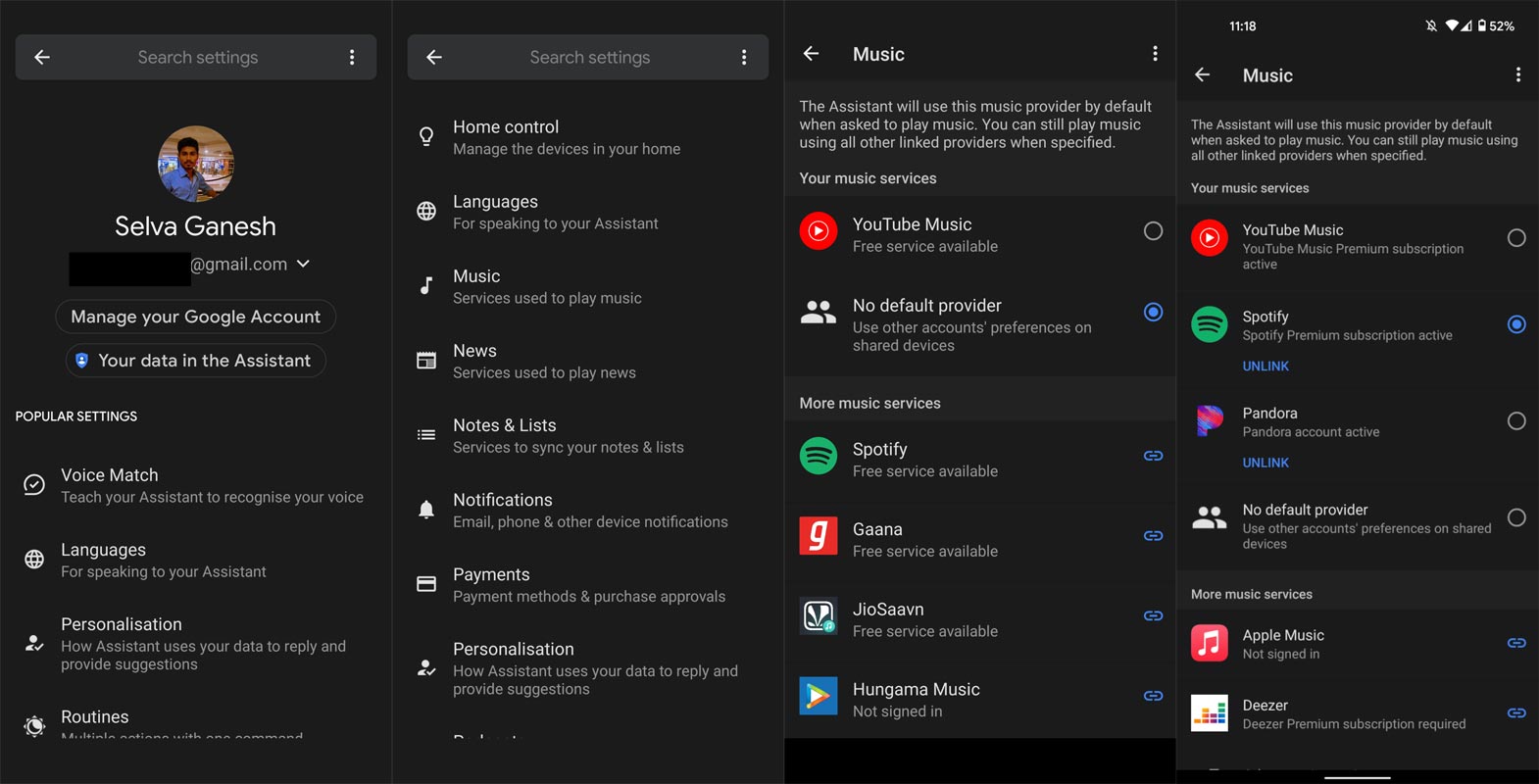
Task: Tap muted notifications bell in status bar
Action: 1431,26
